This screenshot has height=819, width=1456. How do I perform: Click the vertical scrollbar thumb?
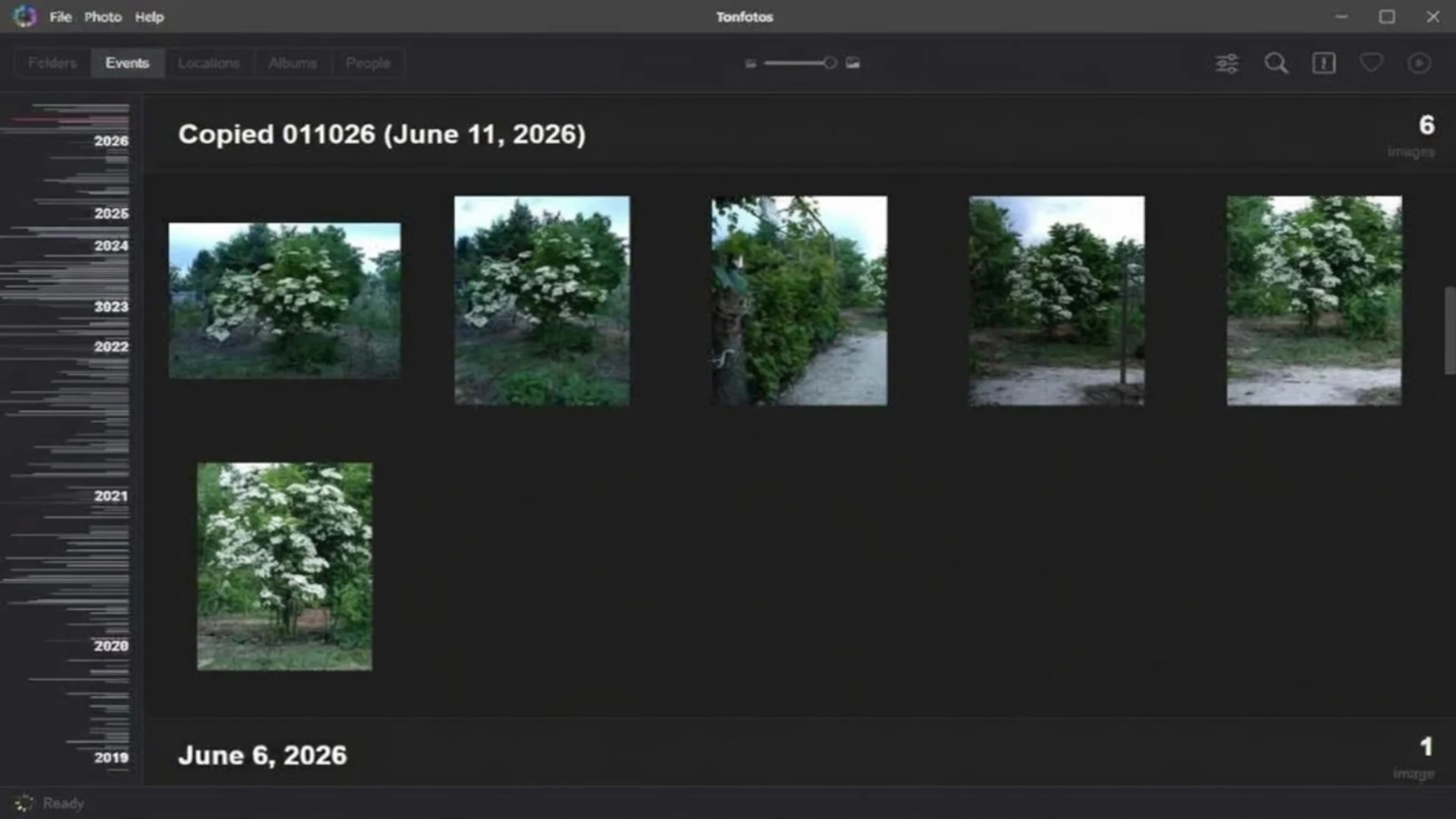click(x=1449, y=331)
